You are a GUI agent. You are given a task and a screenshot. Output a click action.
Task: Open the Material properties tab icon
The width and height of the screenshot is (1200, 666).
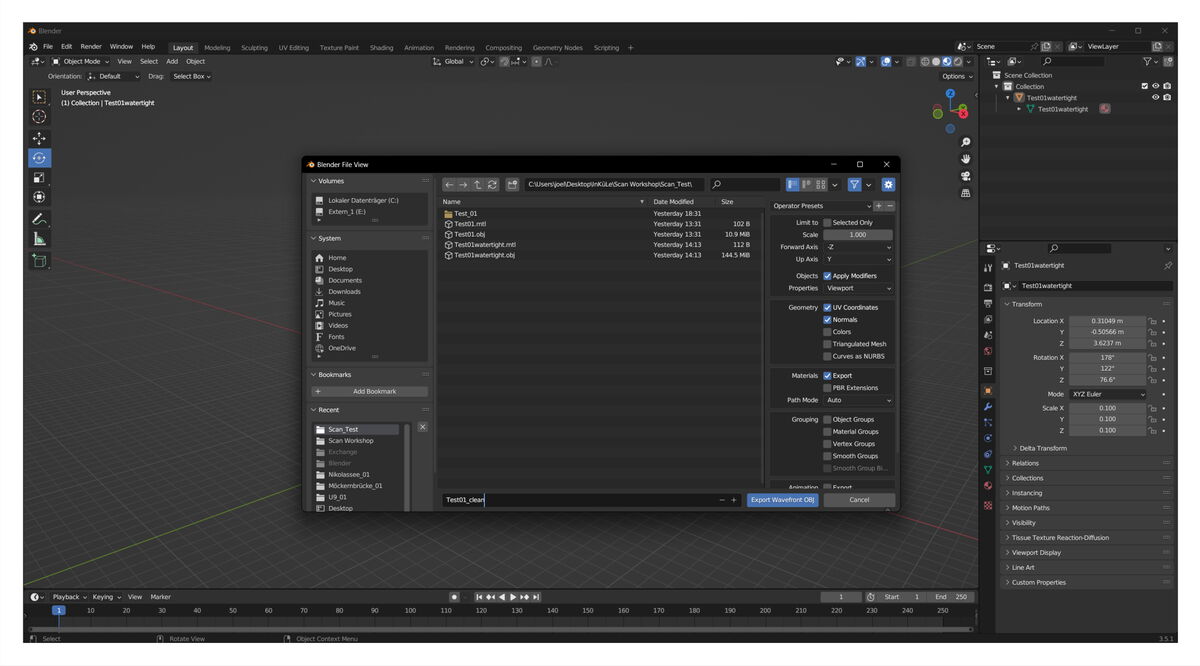coord(988,486)
